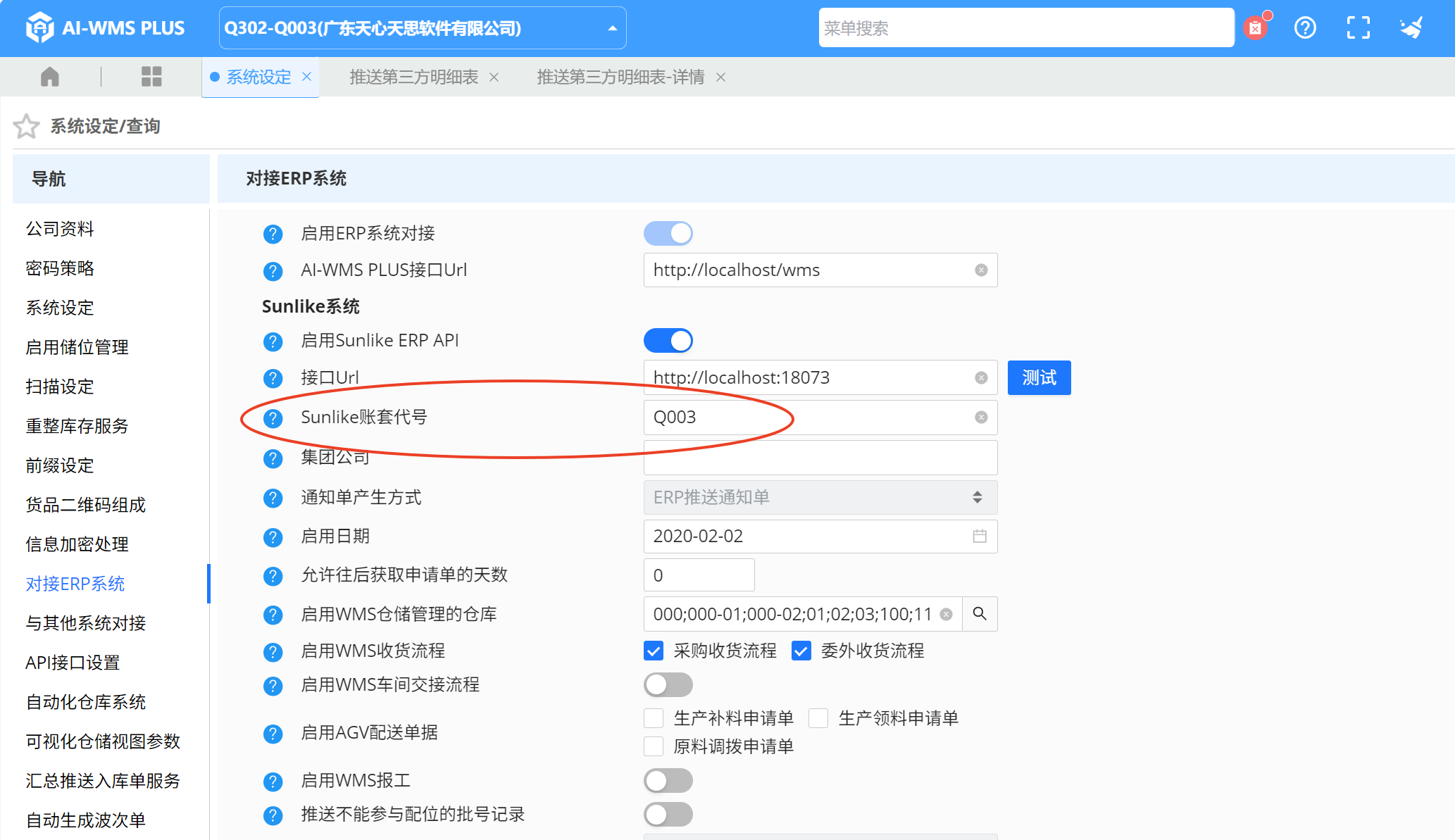Open 自动化仓库系统 in navigation
Image resolution: width=1455 pixels, height=840 pixels.
pos(85,702)
